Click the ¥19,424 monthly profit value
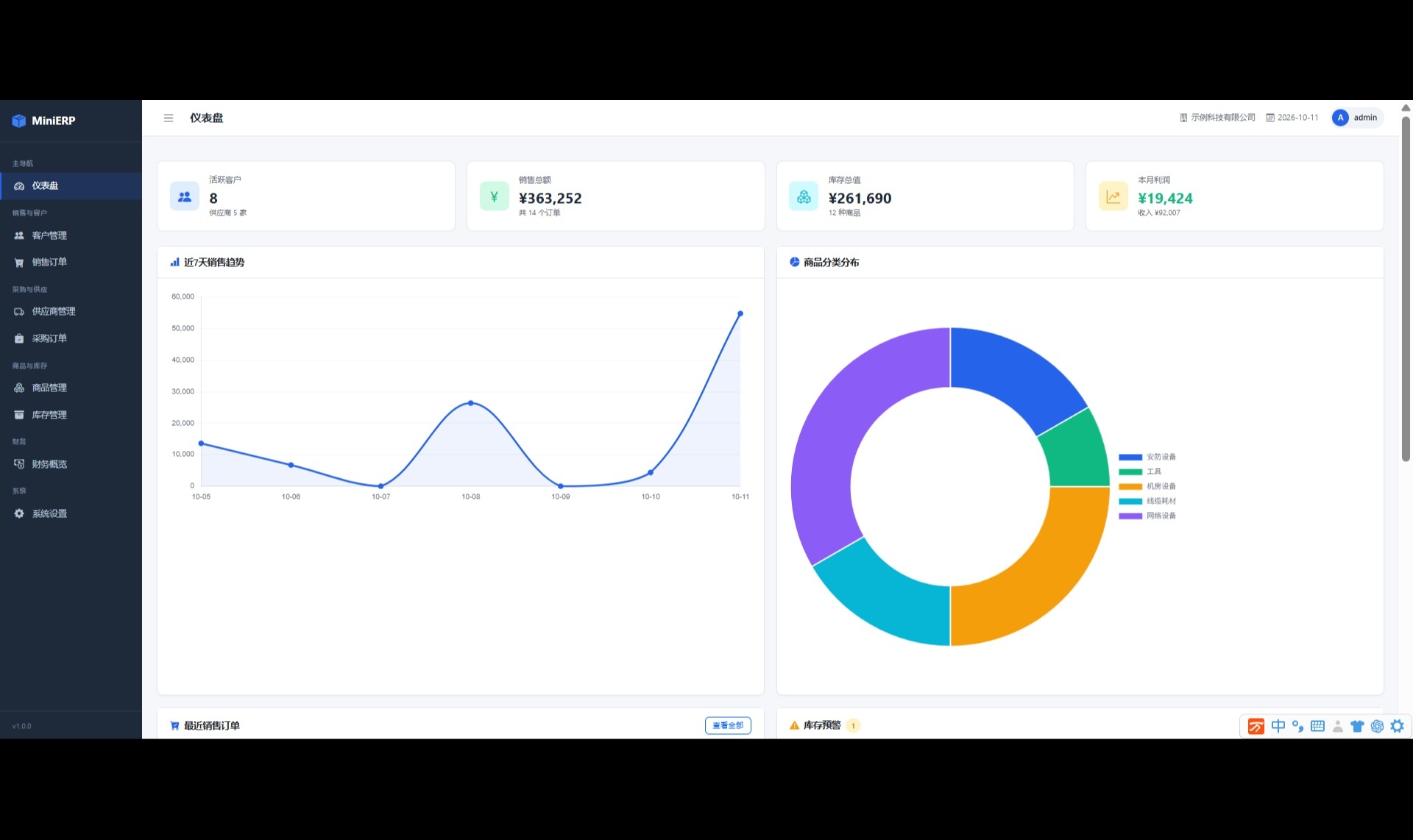 click(1165, 199)
